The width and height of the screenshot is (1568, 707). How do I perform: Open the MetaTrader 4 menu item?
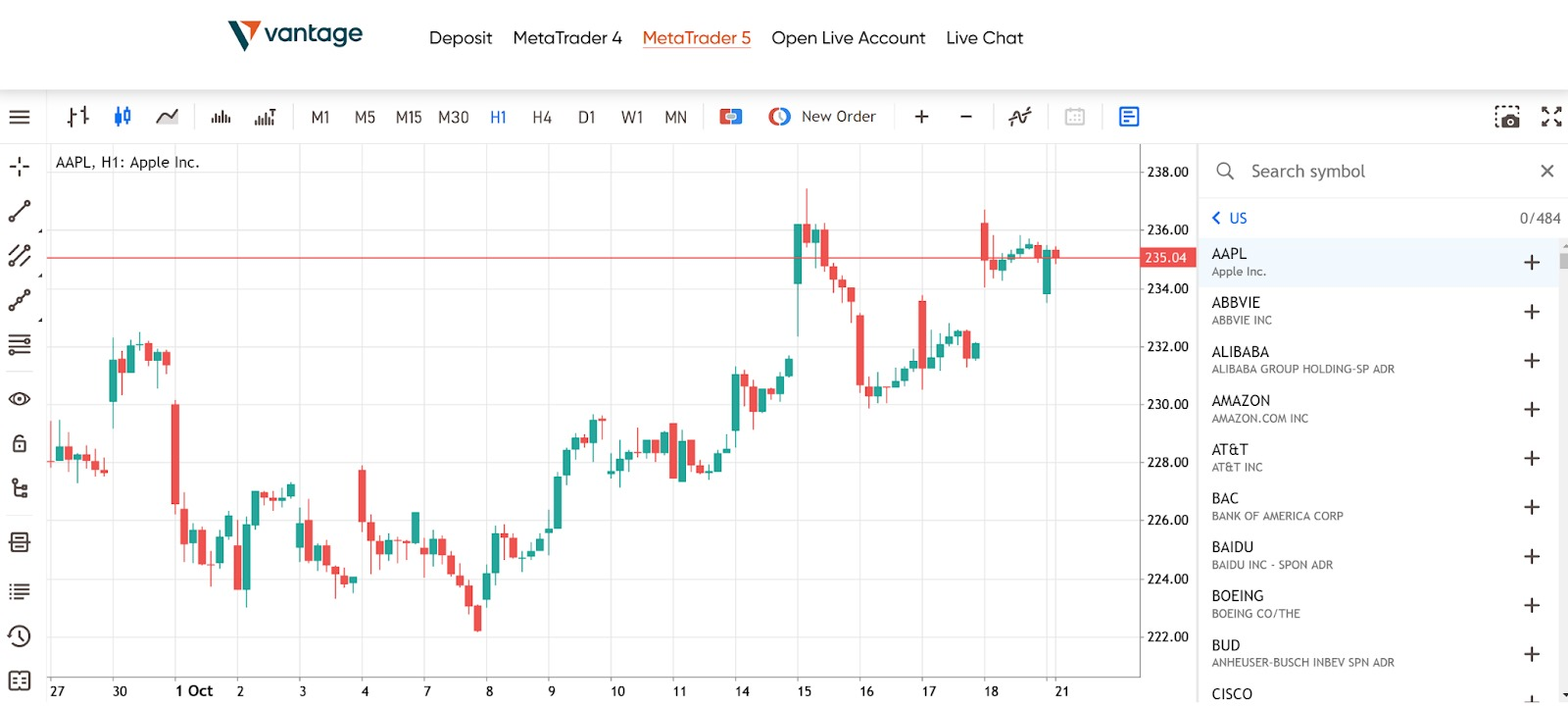coord(567,38)
